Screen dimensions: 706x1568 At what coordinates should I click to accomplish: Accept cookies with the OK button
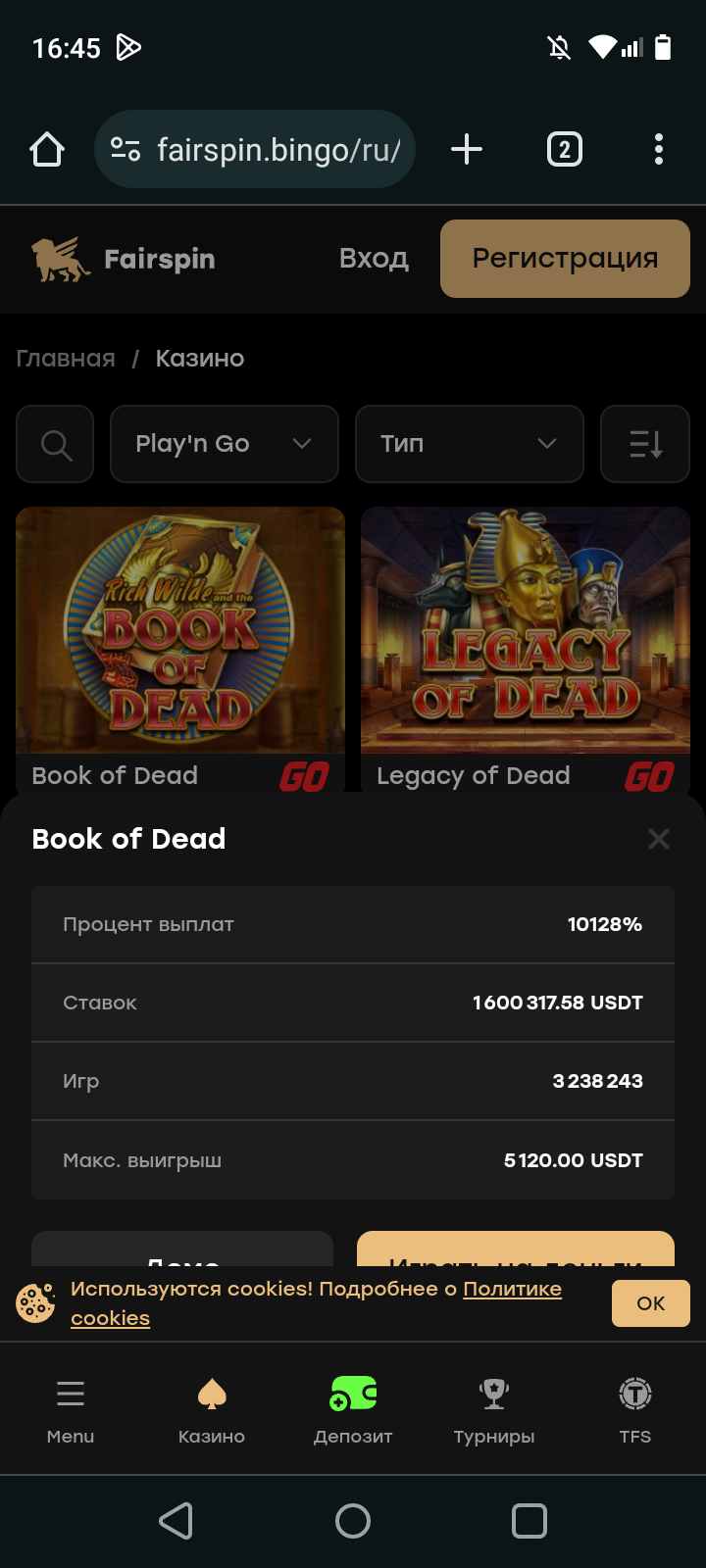(x=650, y=1303)
